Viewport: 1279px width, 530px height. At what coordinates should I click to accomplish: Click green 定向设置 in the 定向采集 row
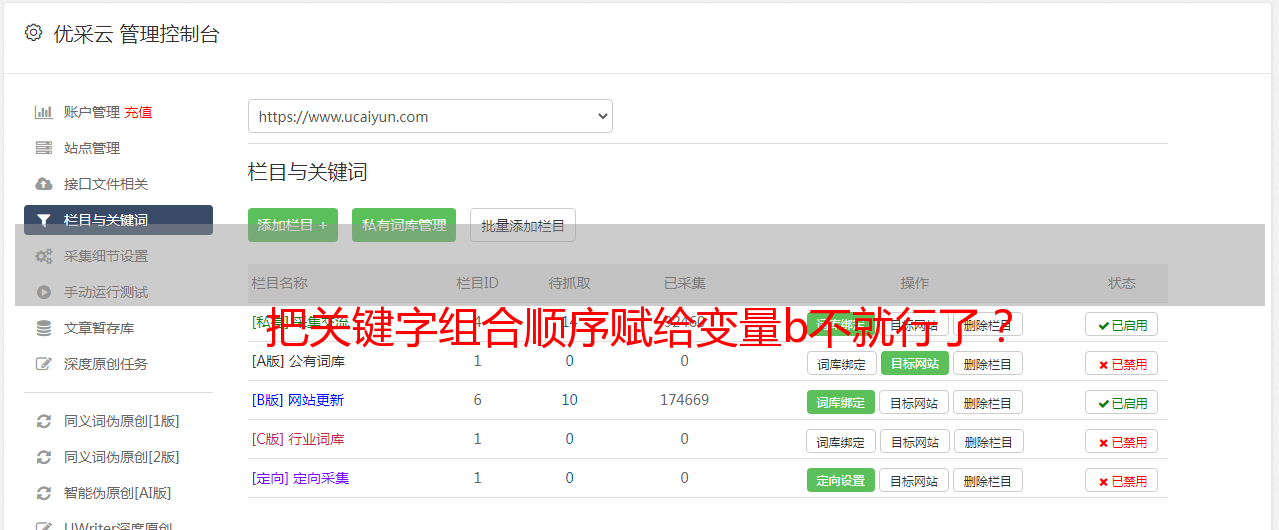pyautogui.click(x=841, y=480)
